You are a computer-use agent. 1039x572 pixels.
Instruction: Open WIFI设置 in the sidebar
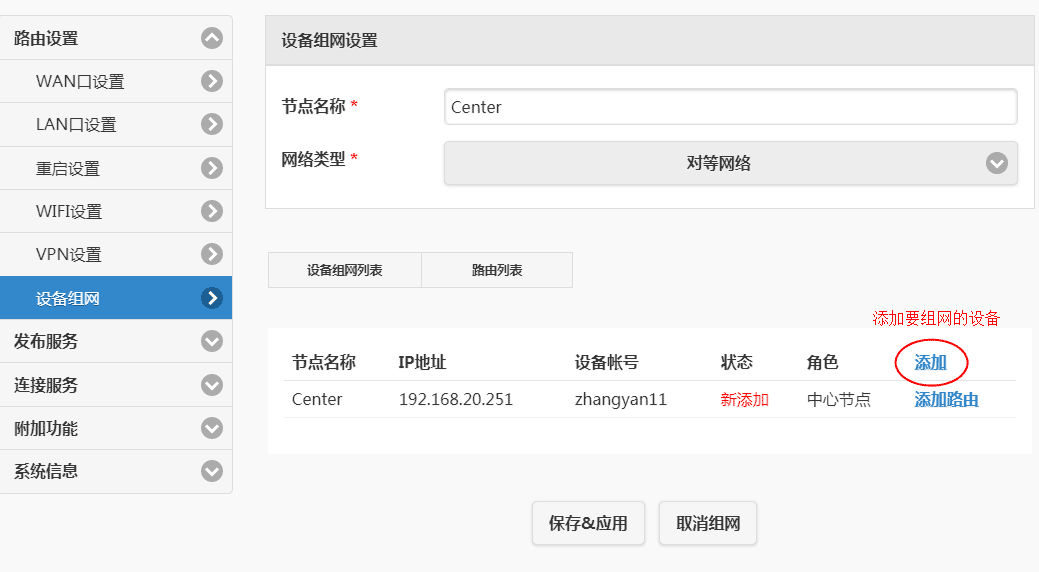tap(69, 212)
